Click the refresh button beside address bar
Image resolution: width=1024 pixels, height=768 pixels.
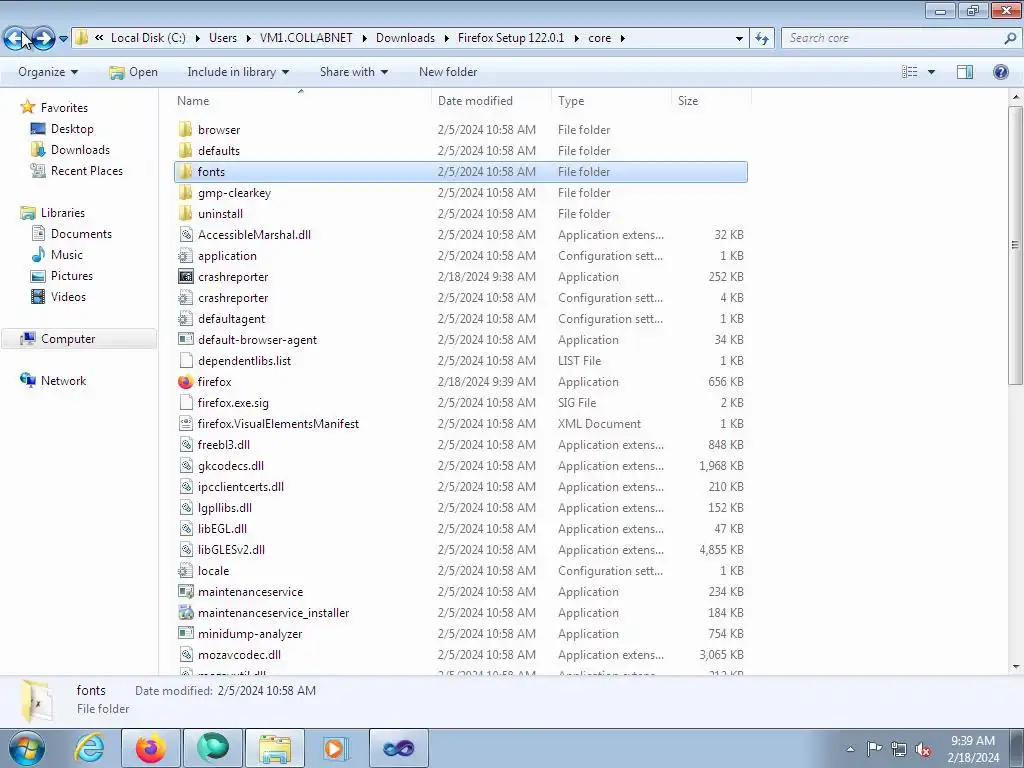point(761,39)
